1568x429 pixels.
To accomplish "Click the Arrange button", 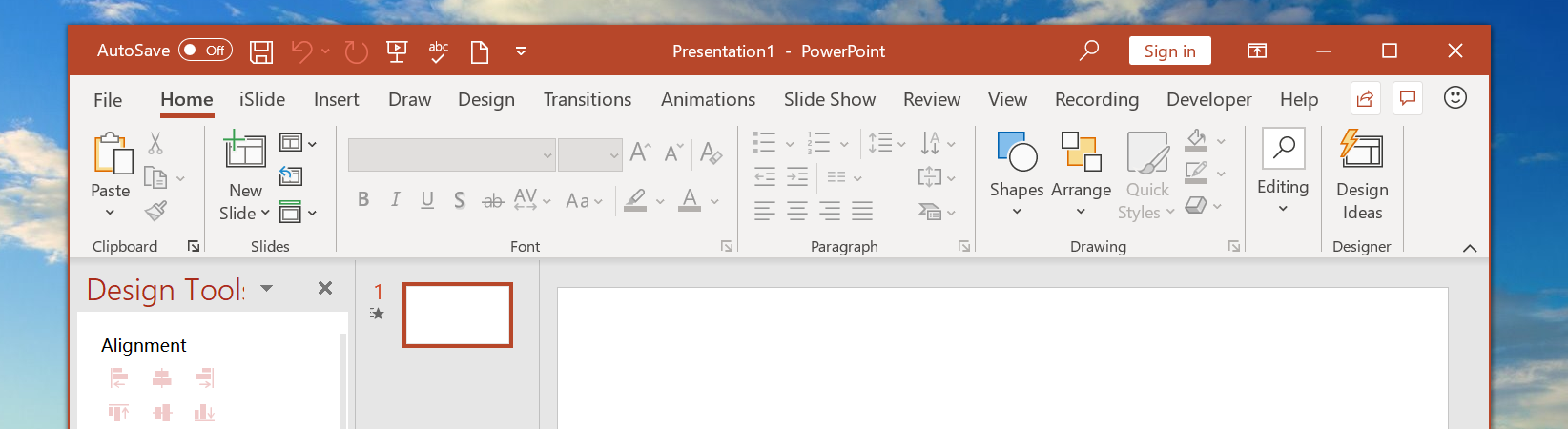I will click(x=1081, y=174).
